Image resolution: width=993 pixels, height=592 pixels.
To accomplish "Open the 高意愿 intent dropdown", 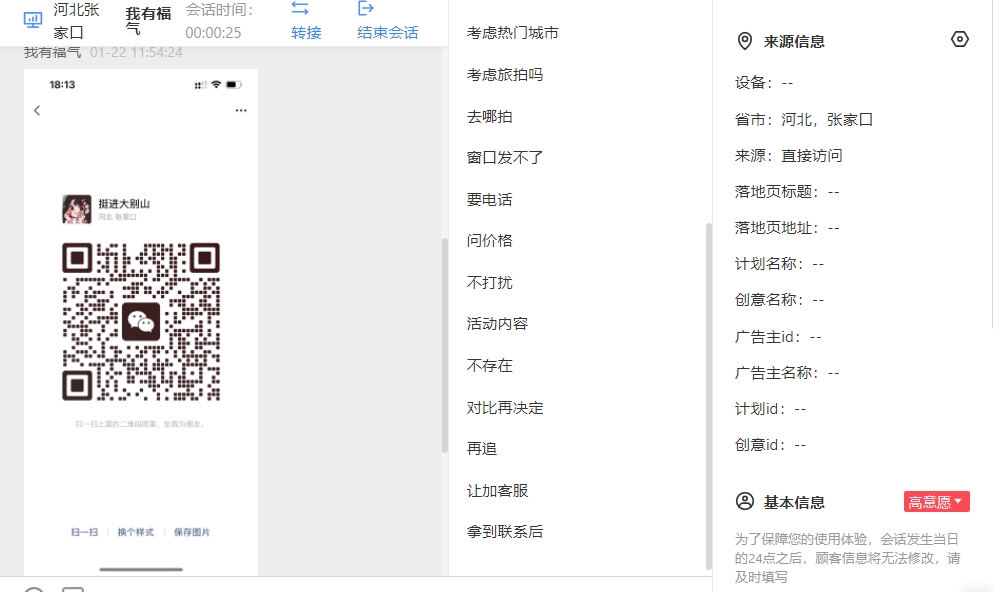I will tap(936, 502).
